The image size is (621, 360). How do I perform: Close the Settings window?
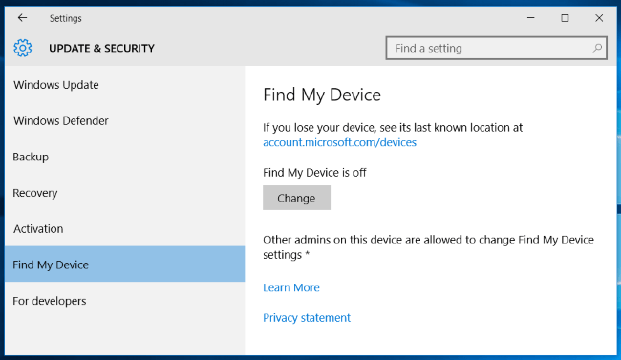(x=599, y=18)
